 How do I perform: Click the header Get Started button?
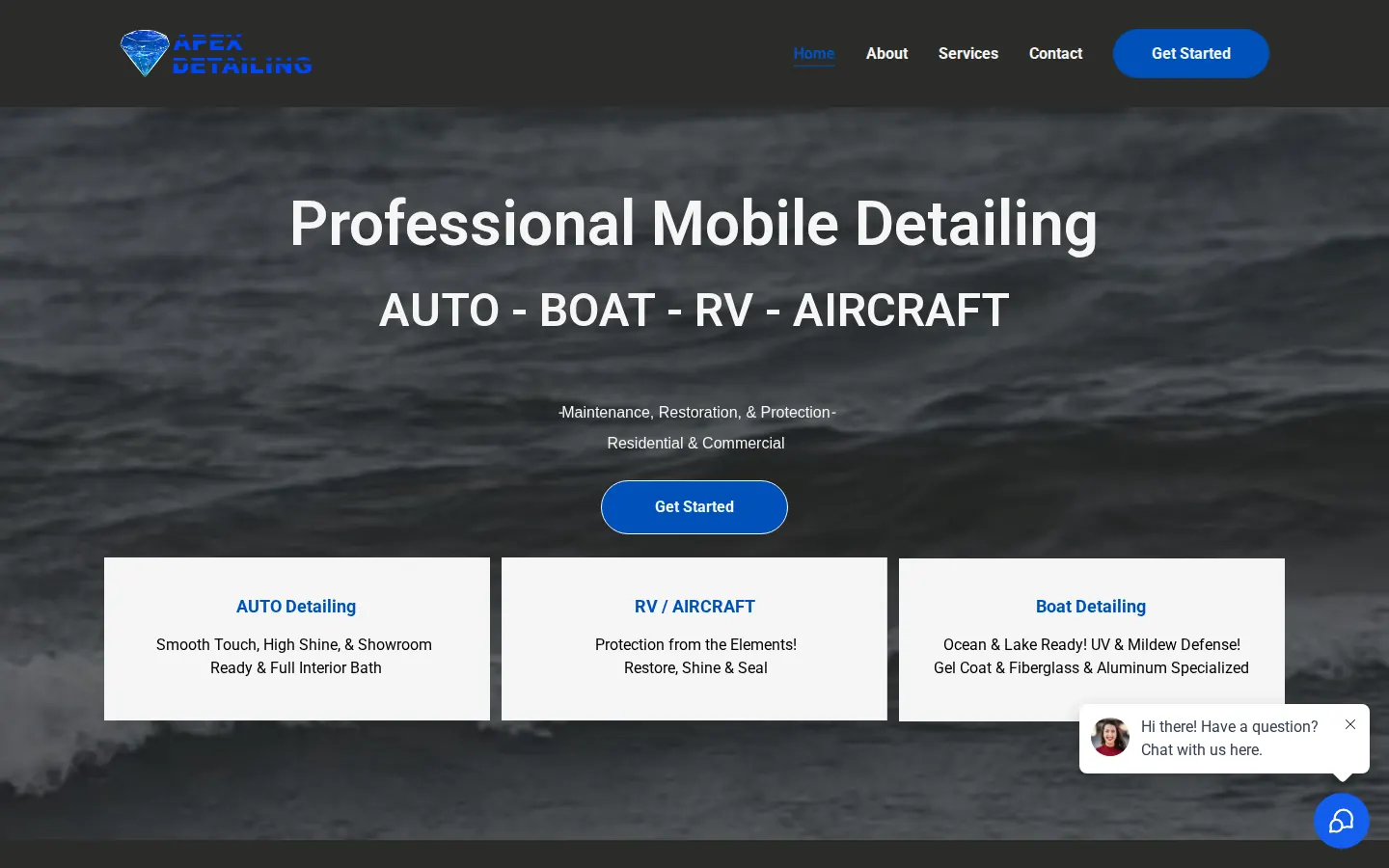(x=1191, y=54)
